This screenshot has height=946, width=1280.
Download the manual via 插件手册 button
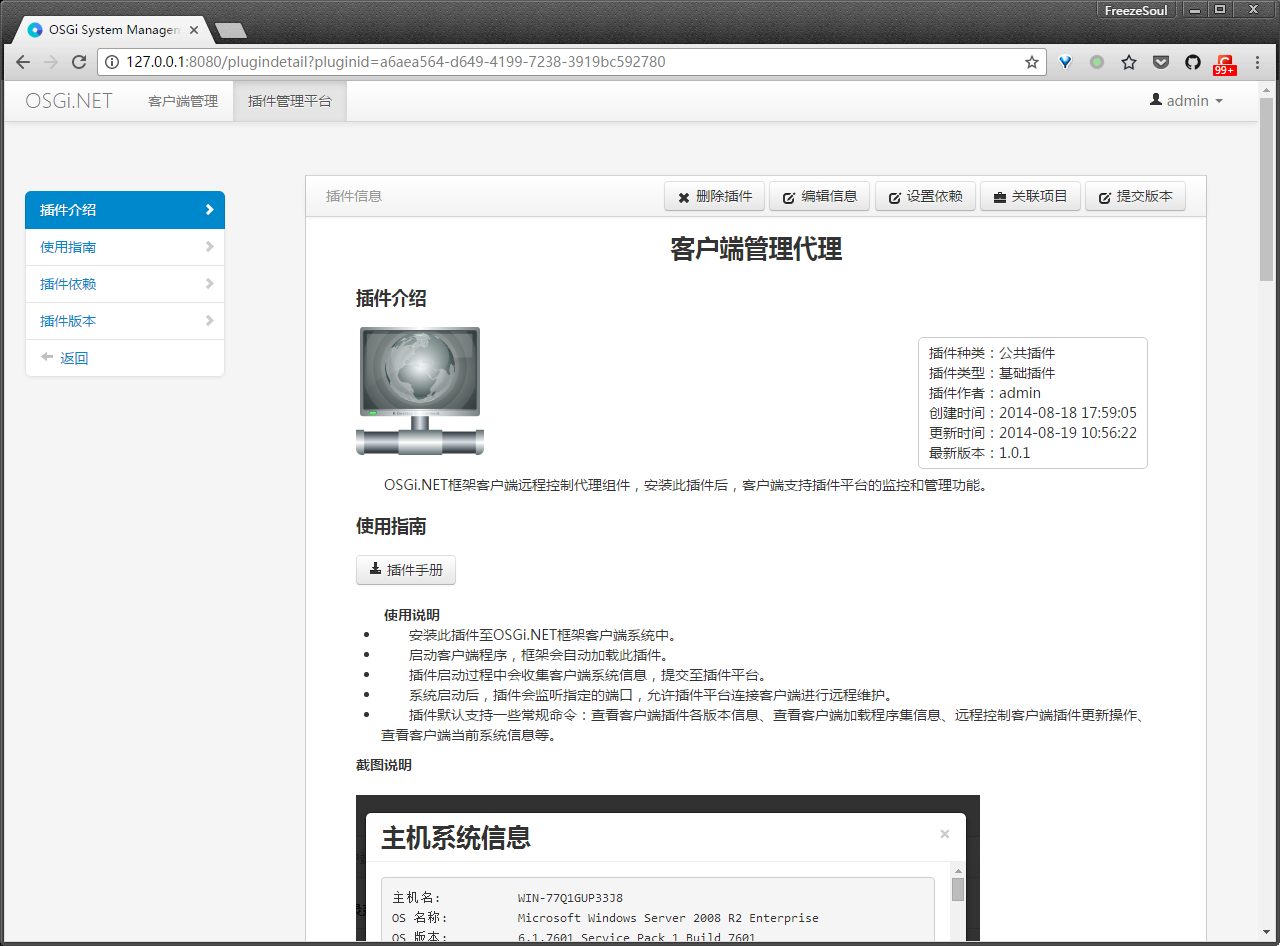[406, 570]
